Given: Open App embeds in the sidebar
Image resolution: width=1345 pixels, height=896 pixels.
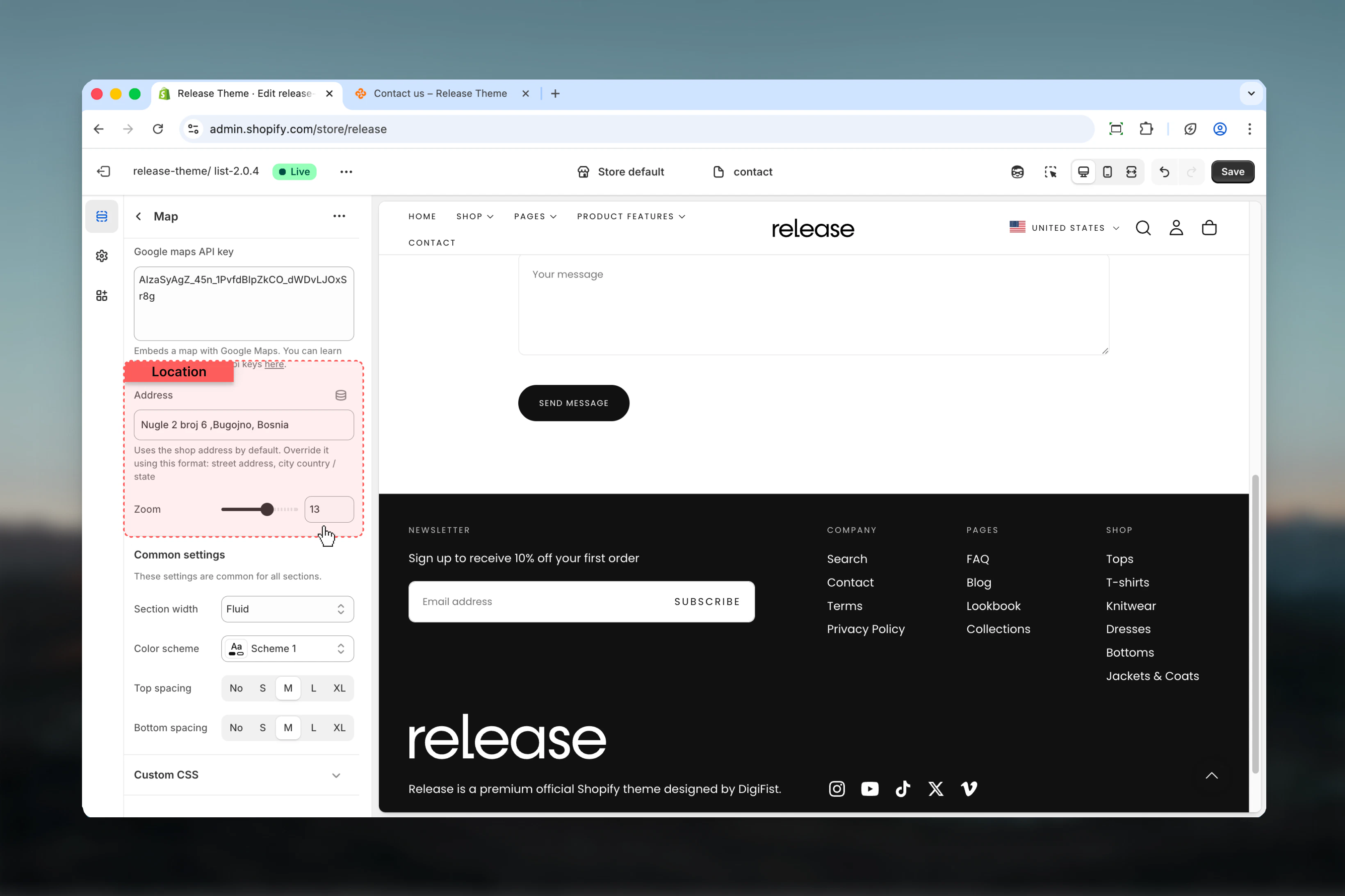Looking at the screenshot, I should [x=102, y=296].
